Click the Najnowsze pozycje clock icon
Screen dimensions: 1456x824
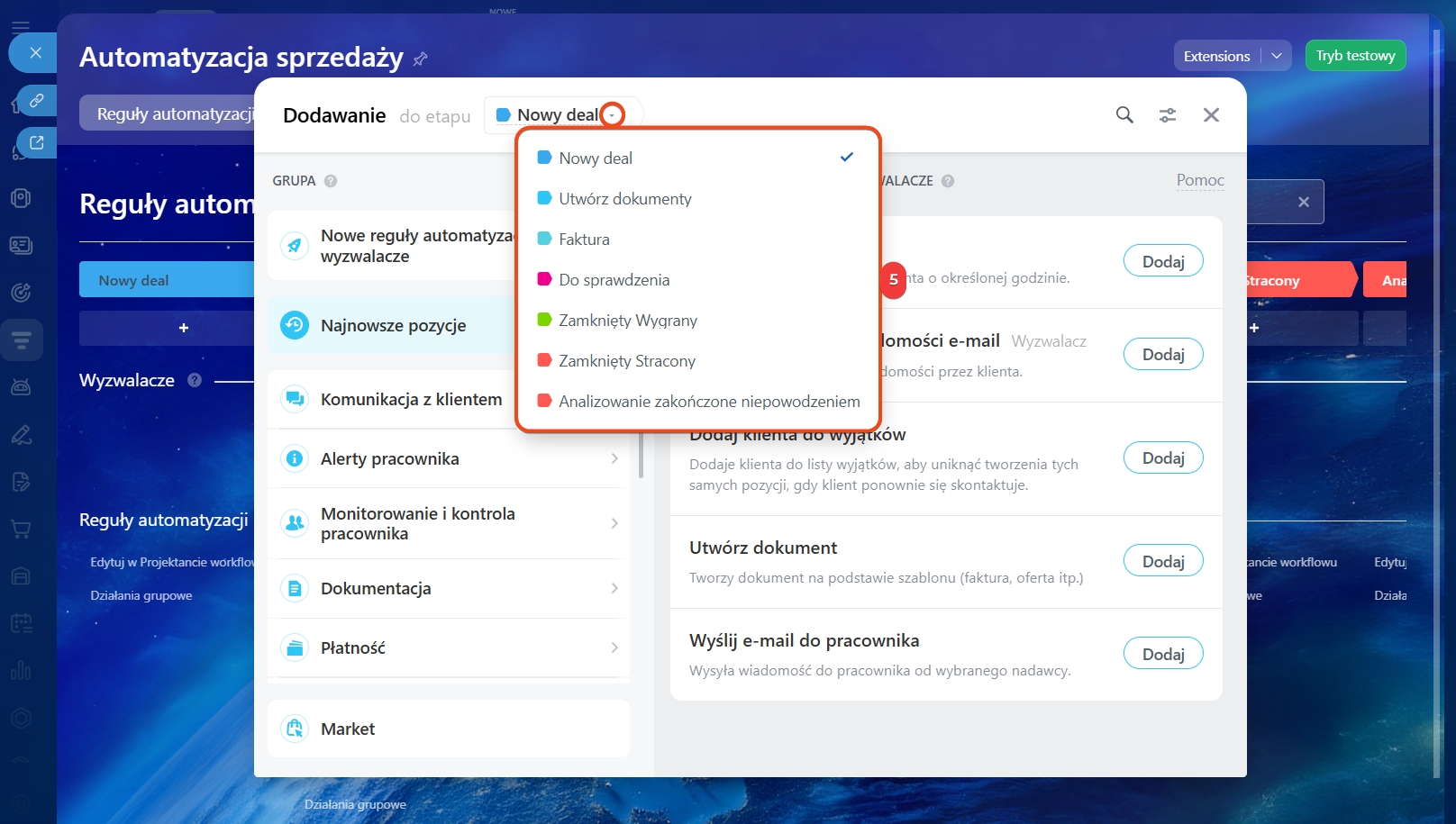(x=295, y=325)
